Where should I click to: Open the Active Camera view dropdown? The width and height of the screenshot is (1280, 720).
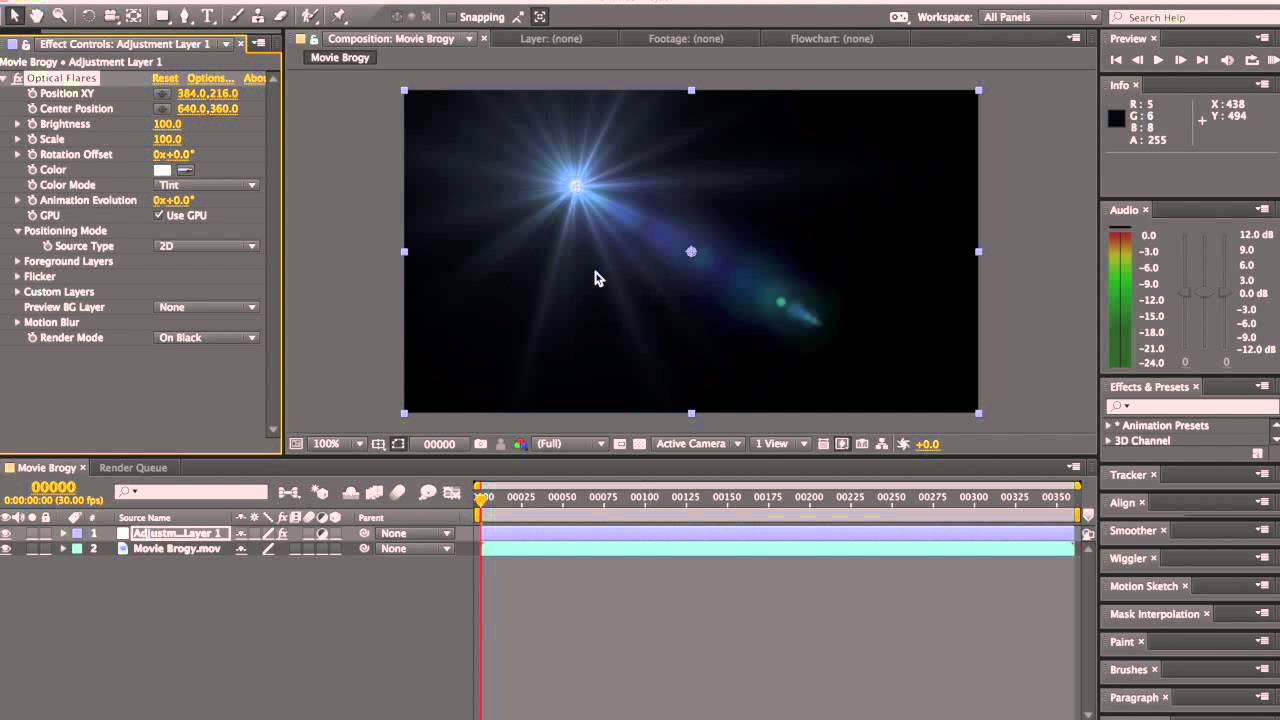[x=699, y=444]
